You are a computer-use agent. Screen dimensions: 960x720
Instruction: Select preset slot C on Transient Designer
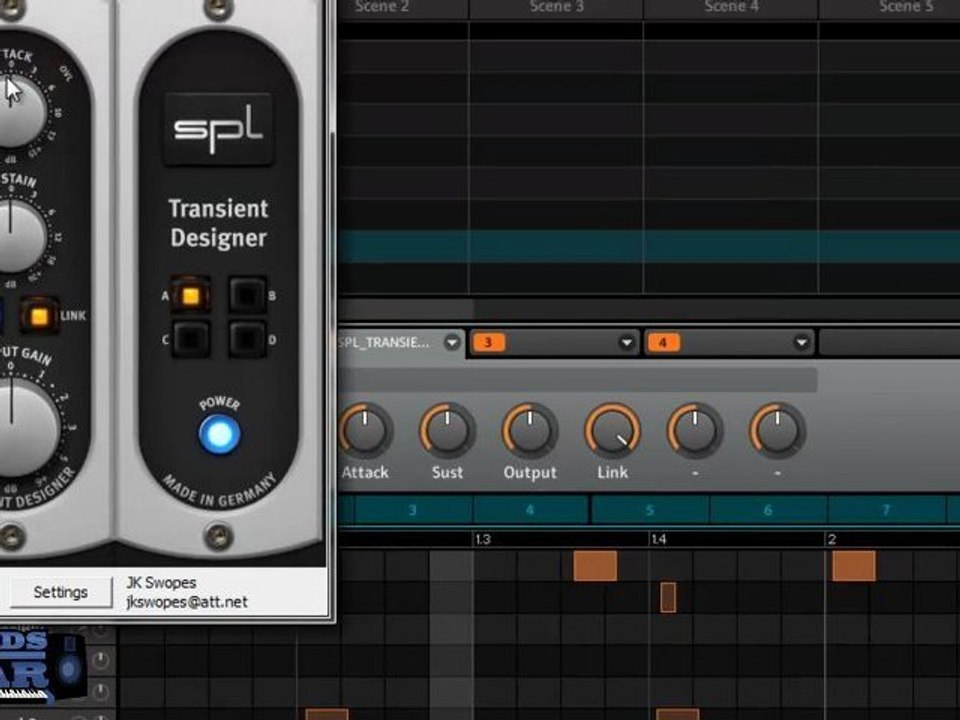tap(191, 339)
